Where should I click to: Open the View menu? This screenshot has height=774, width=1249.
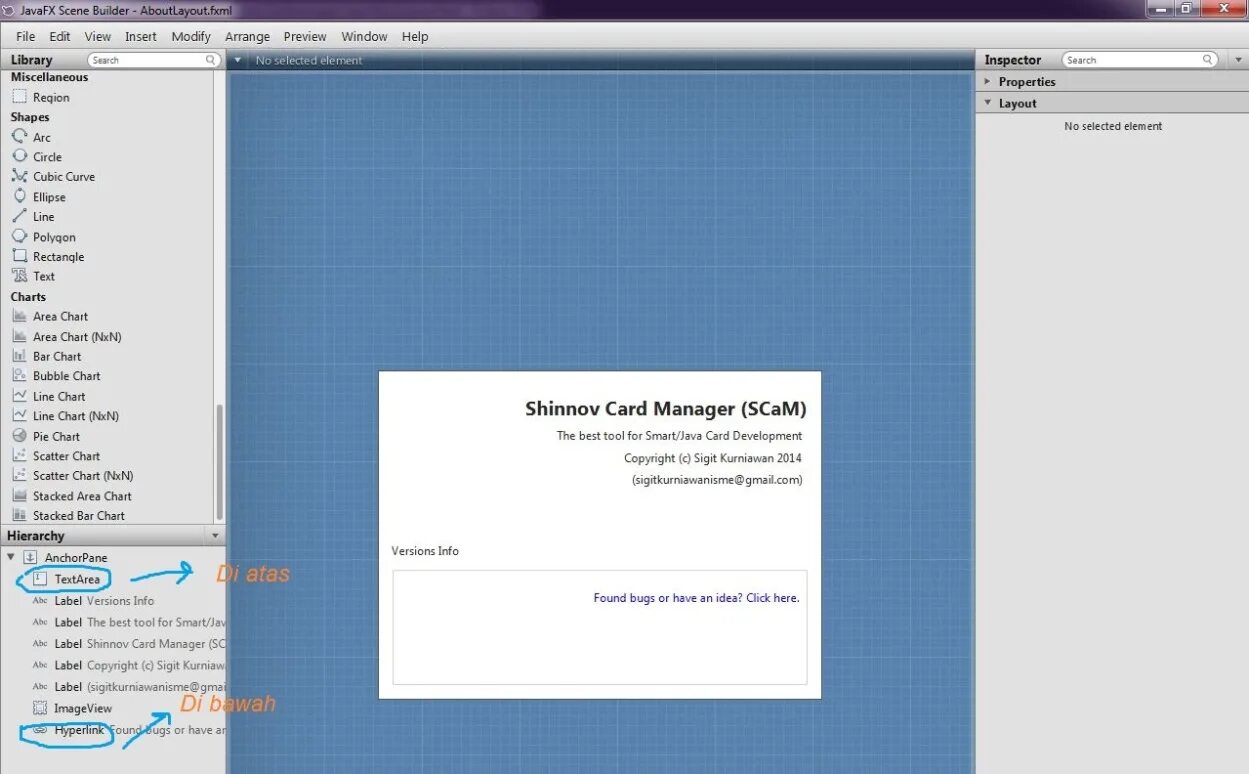(x=98, y=36)
